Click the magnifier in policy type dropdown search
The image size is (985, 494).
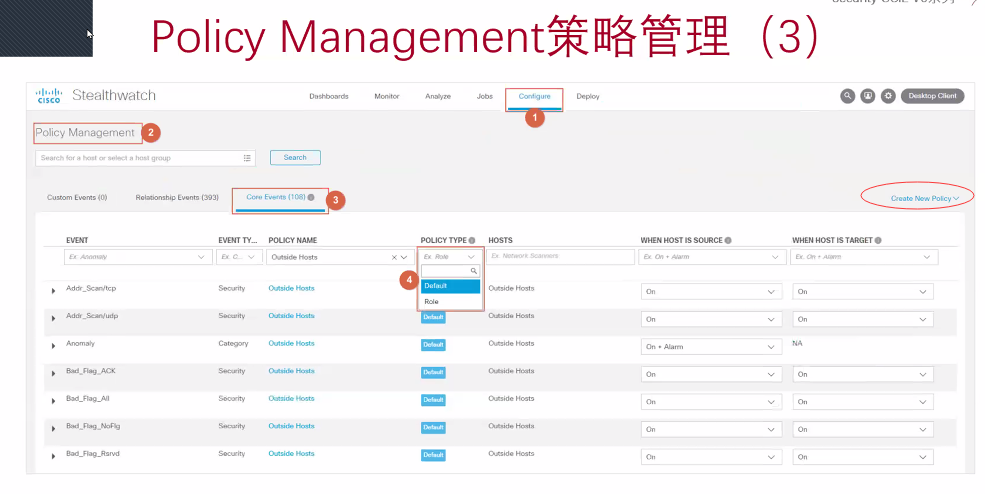coord(474,271)
